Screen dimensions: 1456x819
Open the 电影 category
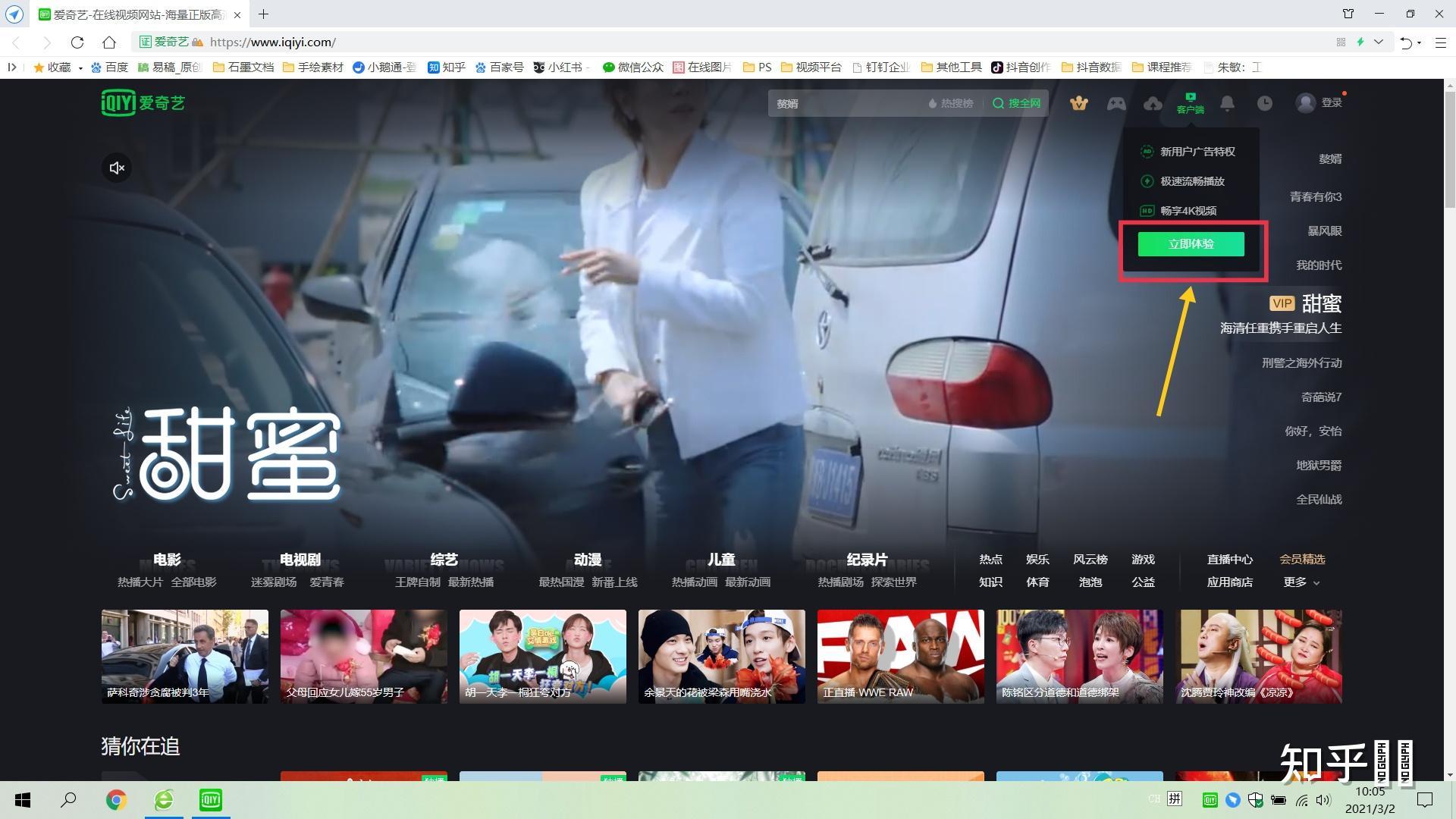coord(167,560)
